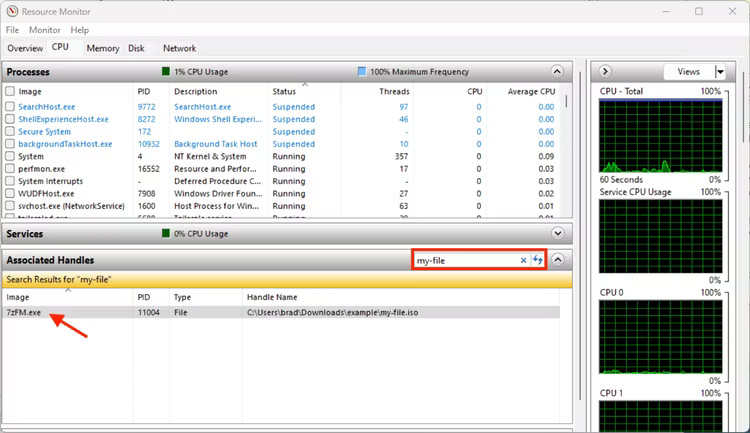Collapse the Associated Handles section
This screenshot has width=750, height=433.
point(558,260)
